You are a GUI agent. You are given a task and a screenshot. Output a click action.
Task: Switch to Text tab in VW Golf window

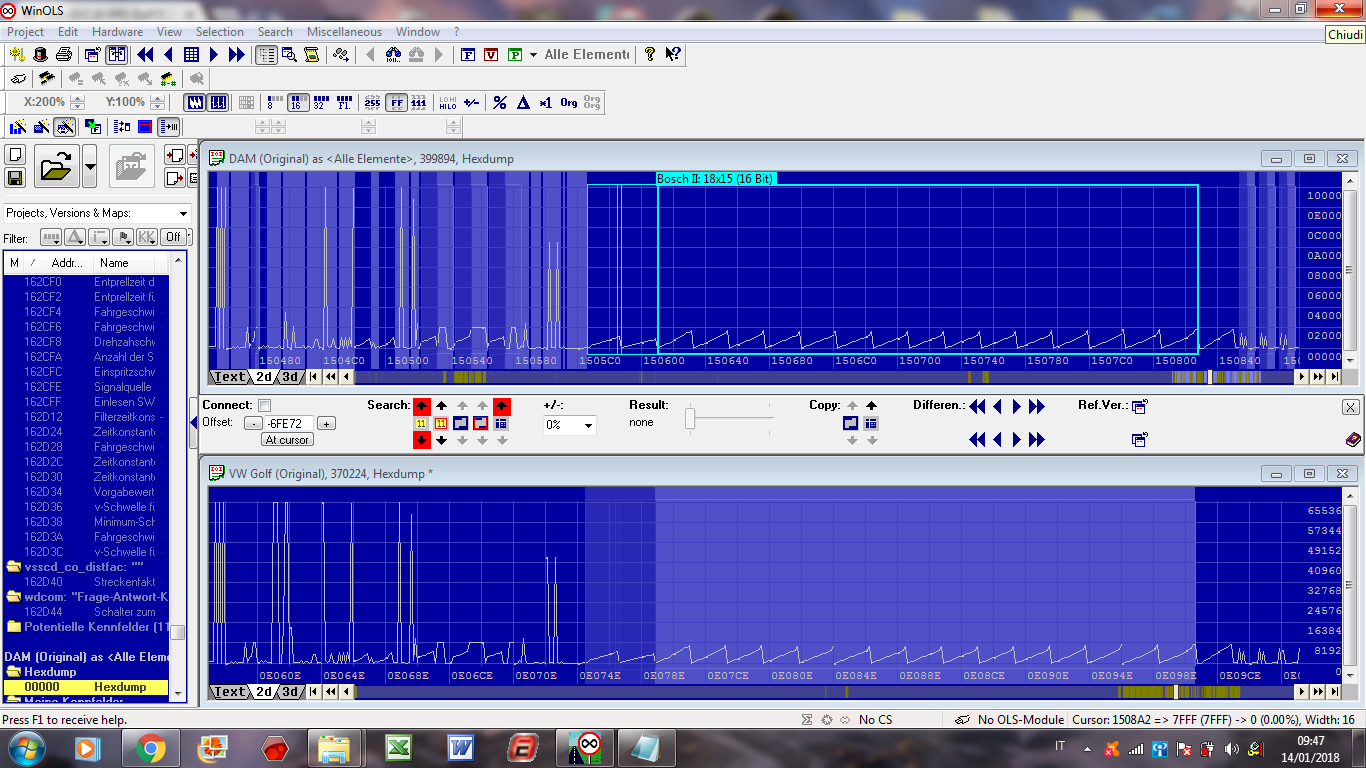pos(230,692)
